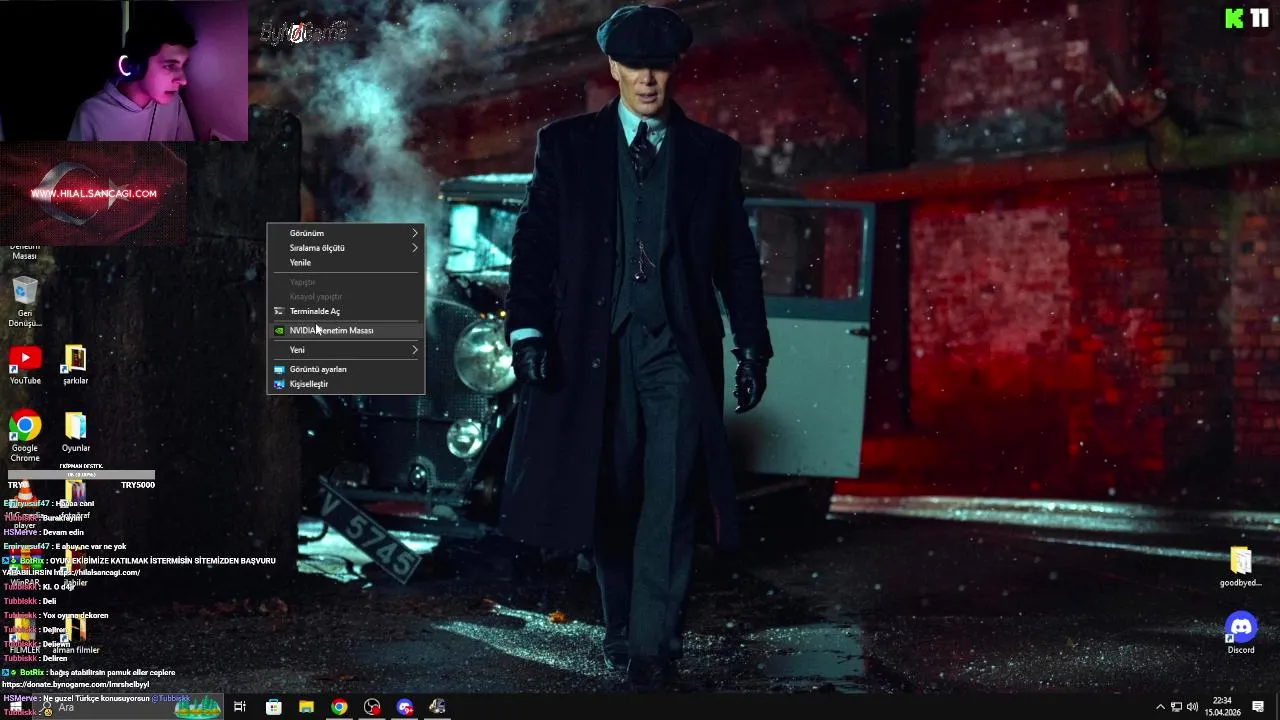Click the NVIDIA logo icon in context menu
Screen dimensions: 1280x720
tap(279, 331)
